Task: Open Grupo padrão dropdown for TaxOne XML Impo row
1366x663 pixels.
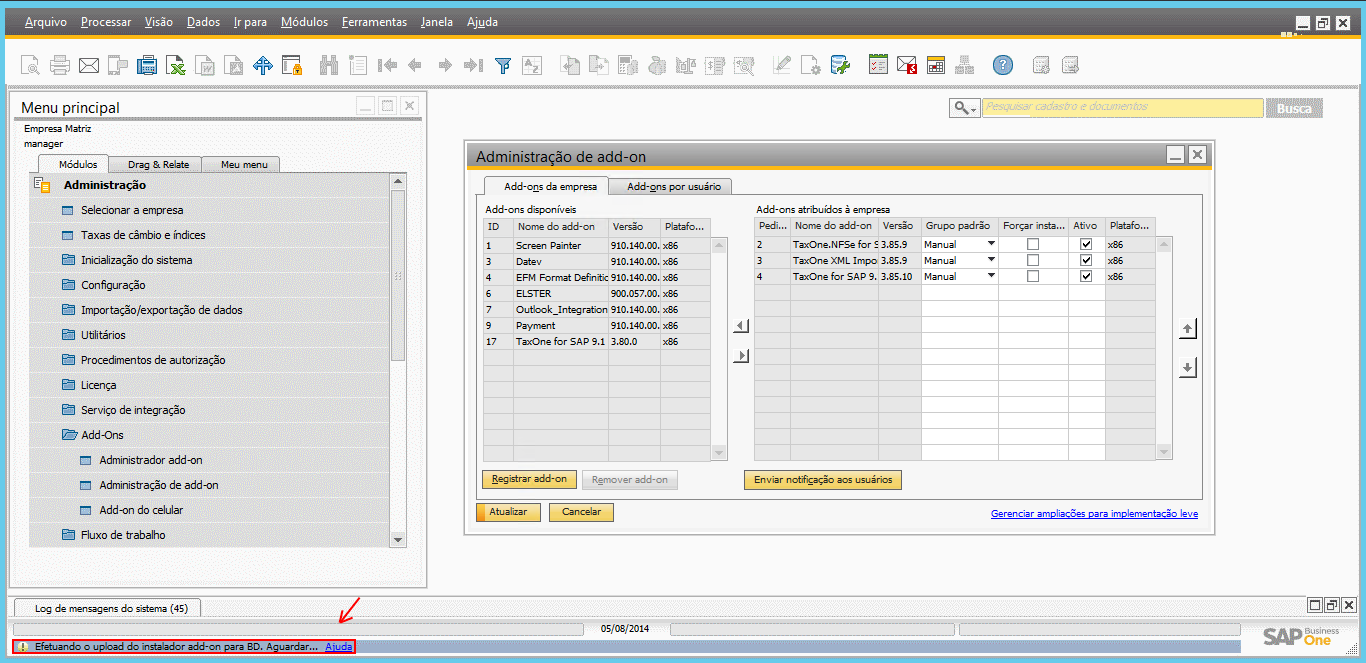Action: tap(991, 261)
